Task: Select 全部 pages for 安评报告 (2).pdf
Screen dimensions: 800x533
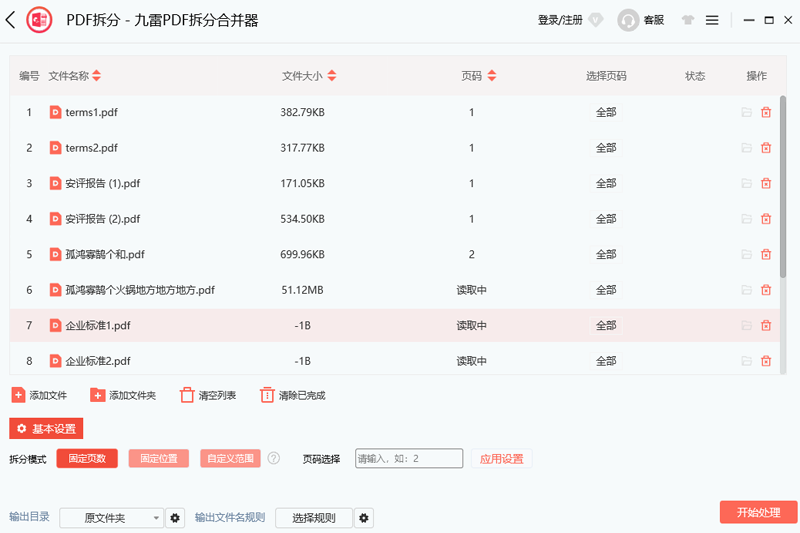Action: coord(606,219)
